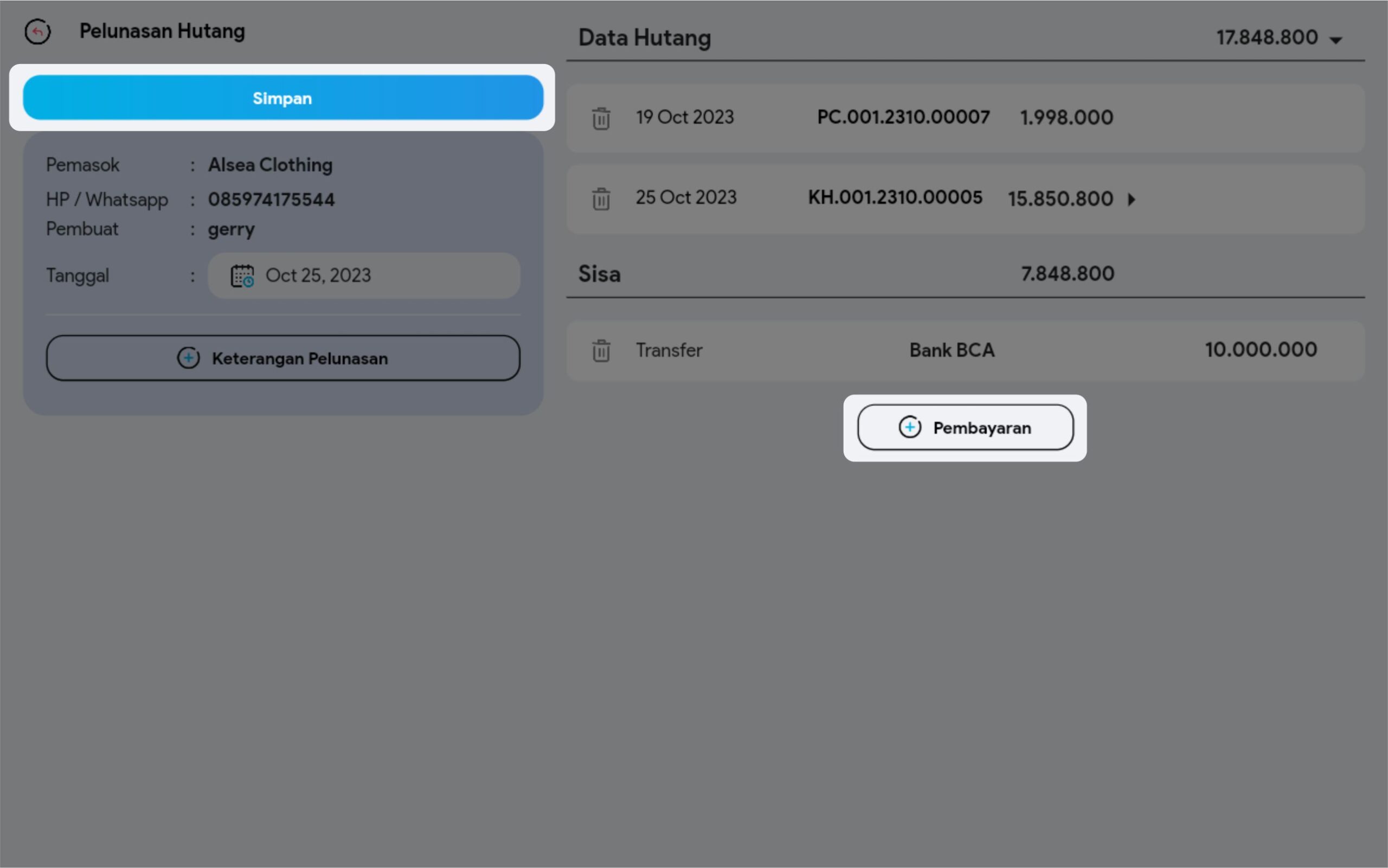
Task: Click plus icon on Pembayaran button
Action: click(x=910, y=427)
